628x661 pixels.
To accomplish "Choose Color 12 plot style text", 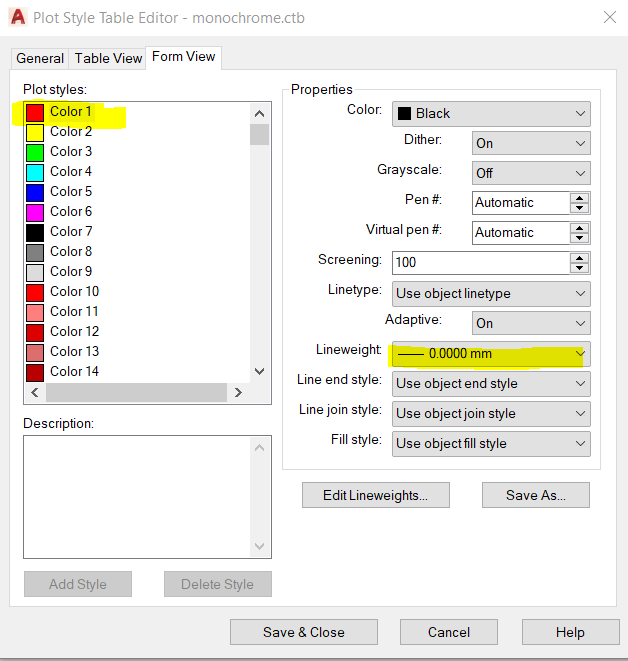I will click(x=74, y=331).
